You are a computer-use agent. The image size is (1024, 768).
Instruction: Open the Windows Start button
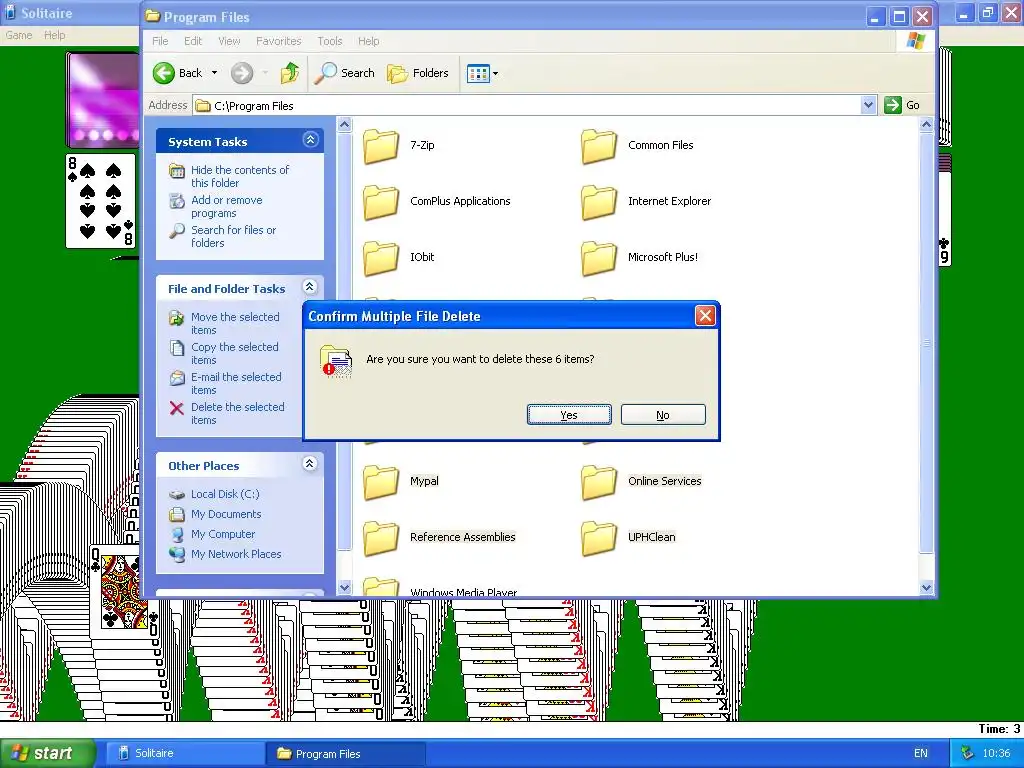(47, 753)
